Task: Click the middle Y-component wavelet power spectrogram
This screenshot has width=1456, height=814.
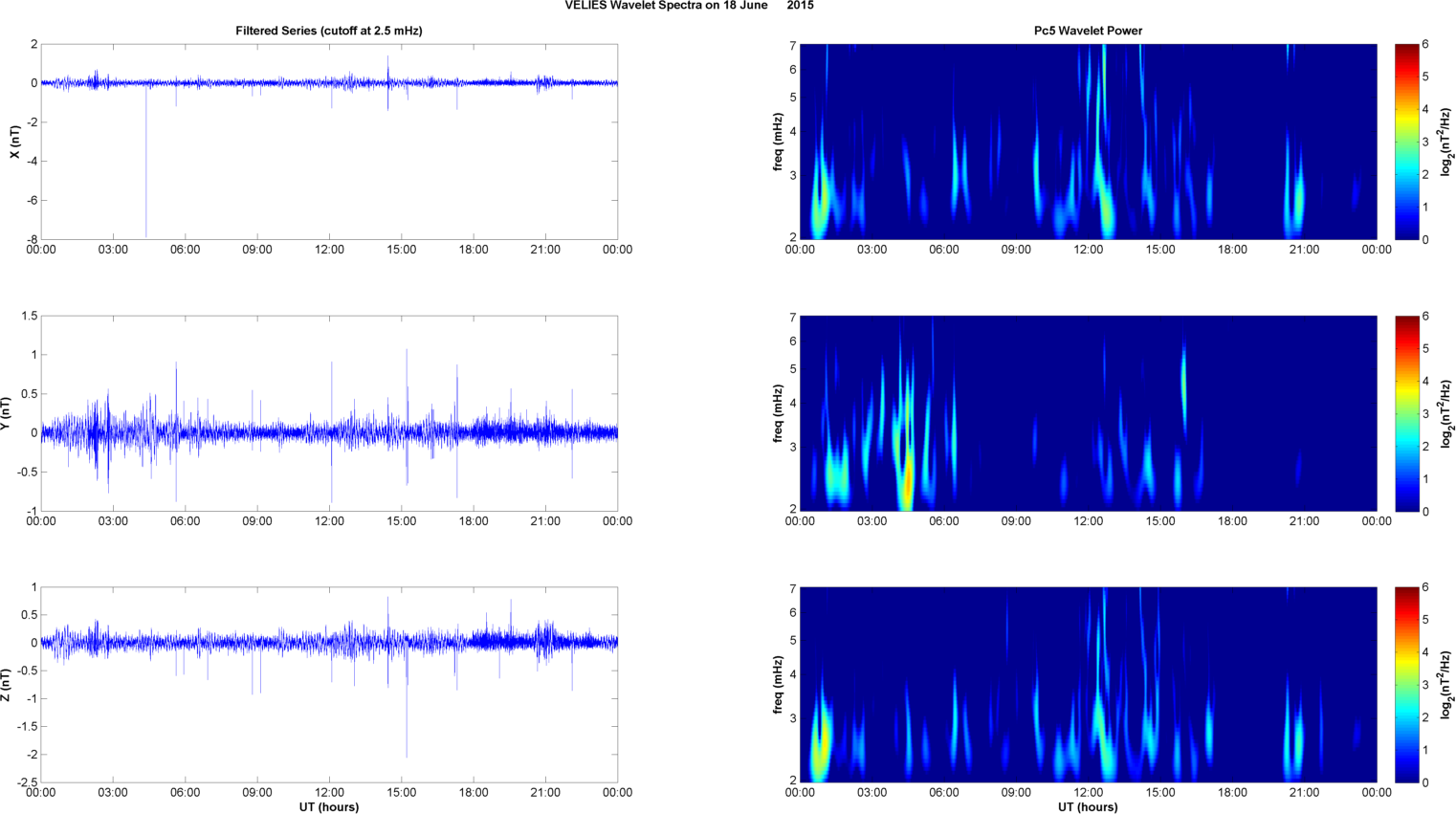Action: pos(1088,413)
